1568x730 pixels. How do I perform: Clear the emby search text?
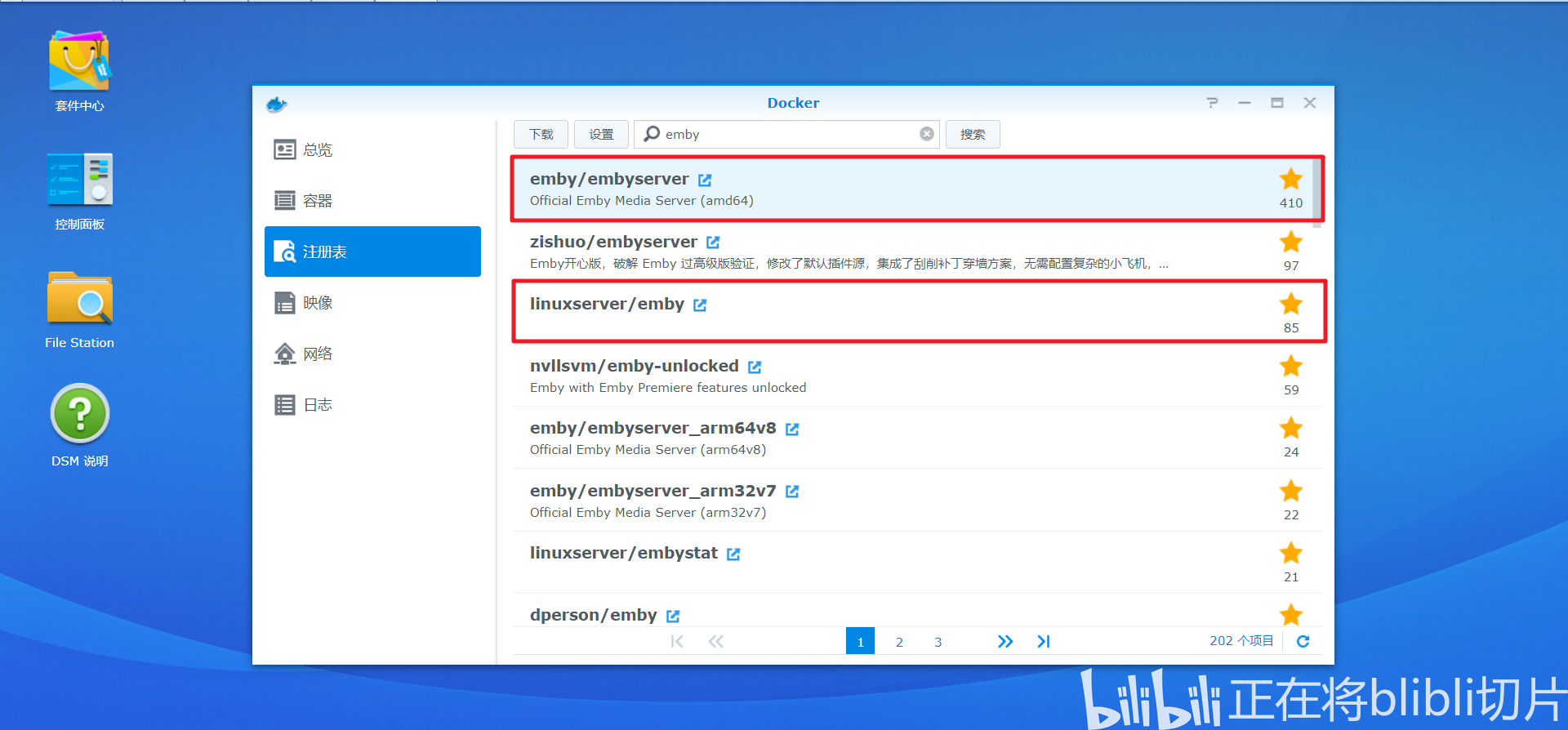[x=927, y=134]
